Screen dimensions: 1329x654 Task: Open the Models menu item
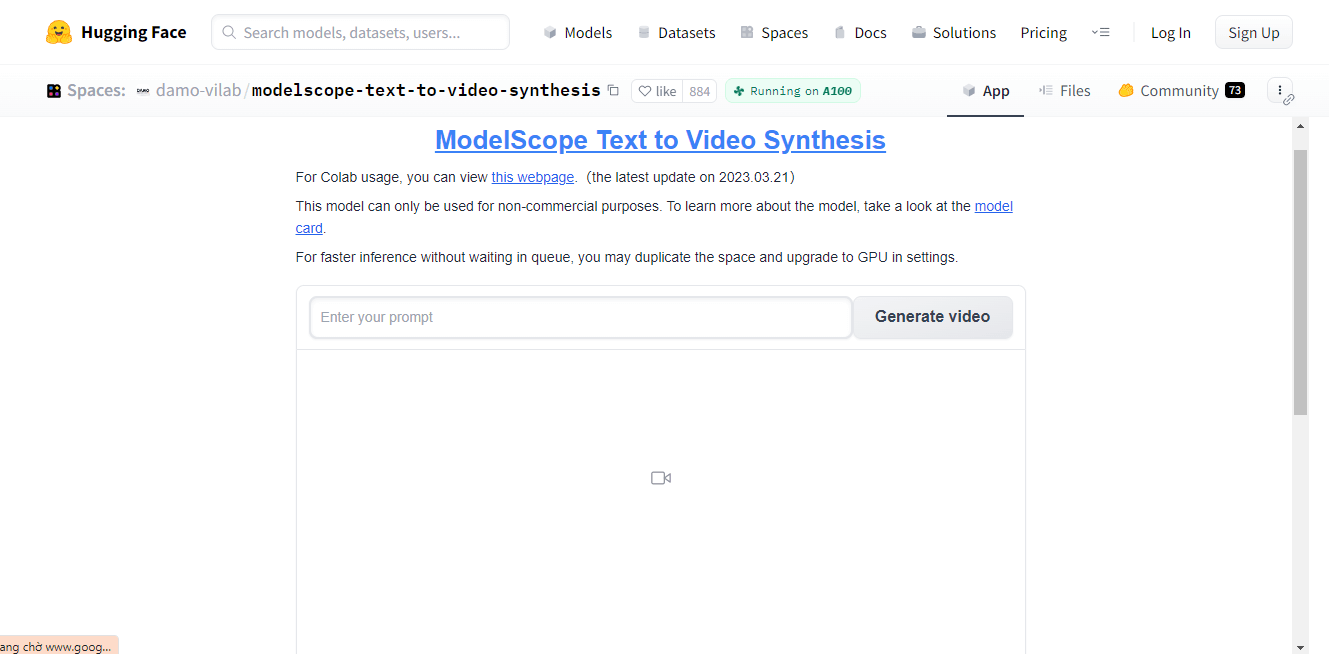[x=577, y=33]
